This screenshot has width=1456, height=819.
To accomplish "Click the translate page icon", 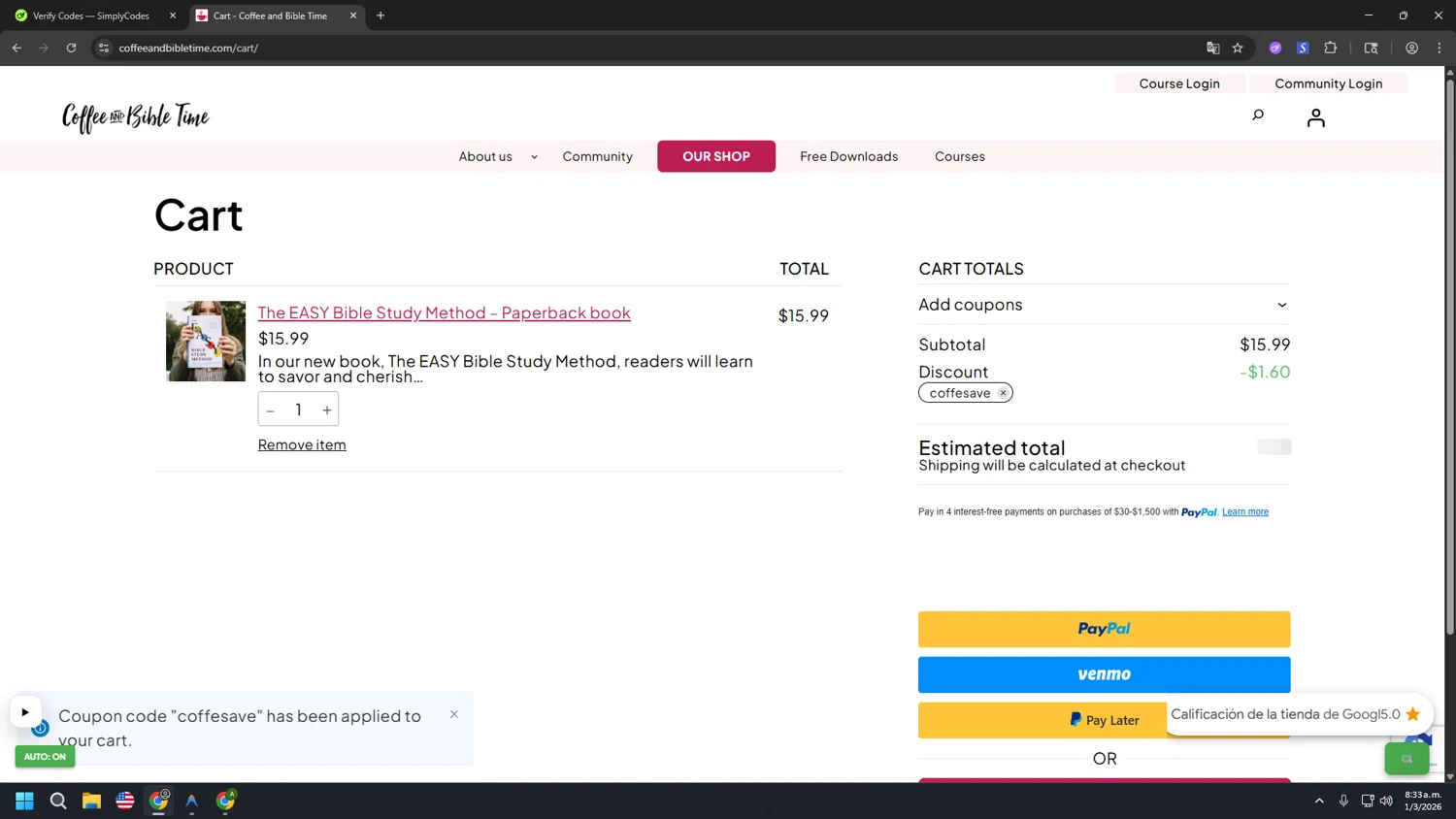I will 1212,48.
